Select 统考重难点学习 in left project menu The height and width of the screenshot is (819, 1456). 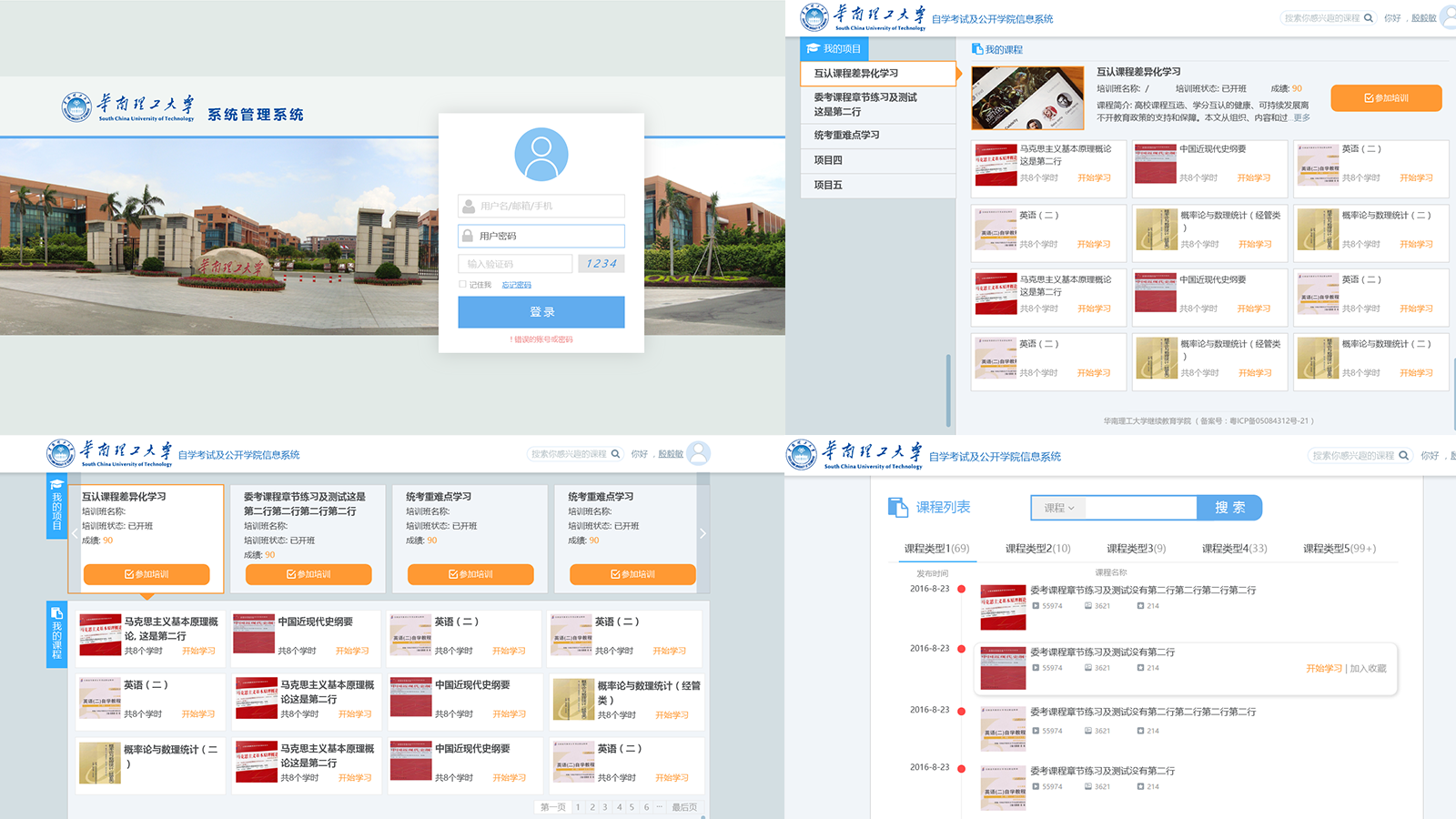[x=846, y=136]
